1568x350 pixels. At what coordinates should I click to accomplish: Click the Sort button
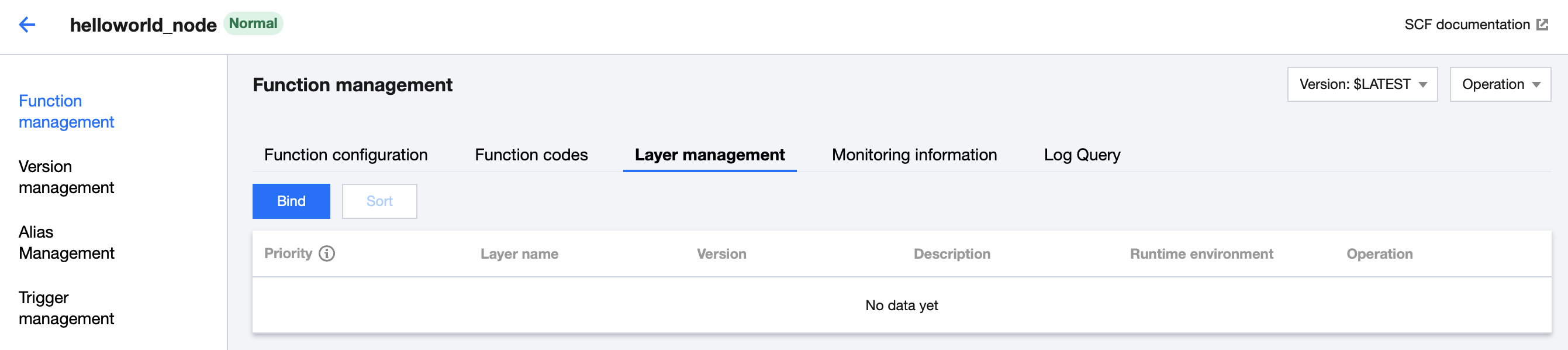(379, 201)
